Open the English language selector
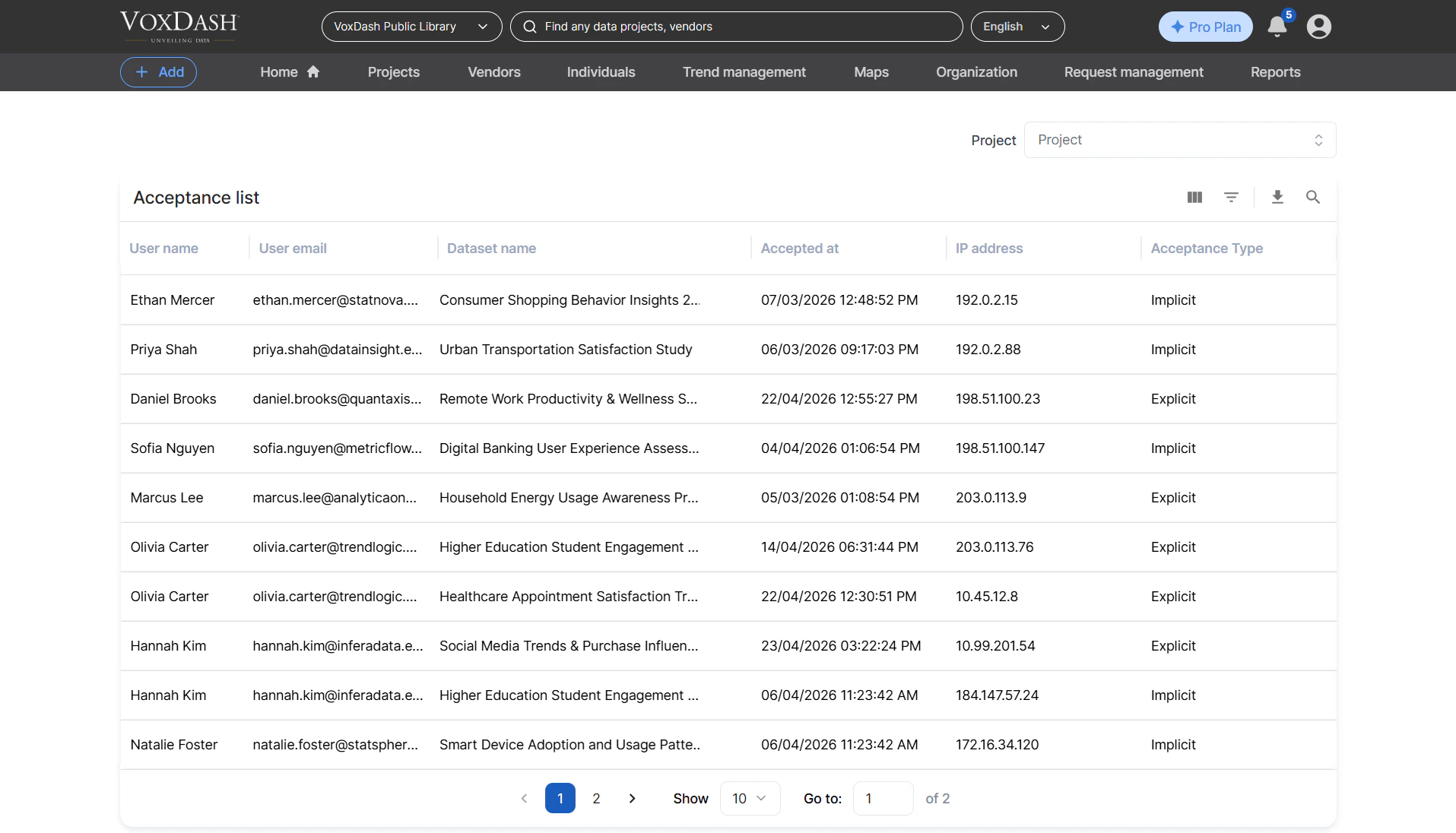 point(1017,27)
